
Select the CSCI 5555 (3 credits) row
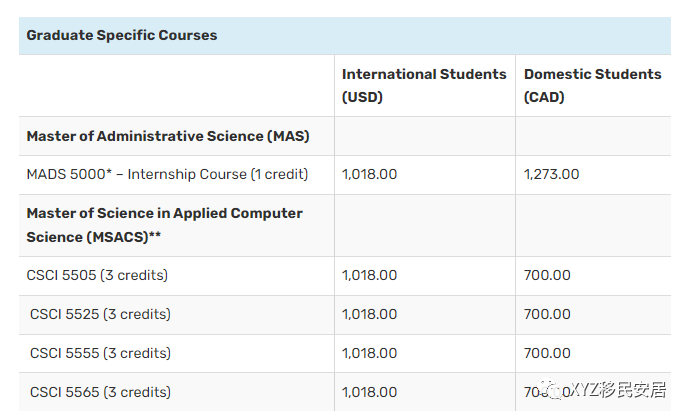tap(100, 353)
